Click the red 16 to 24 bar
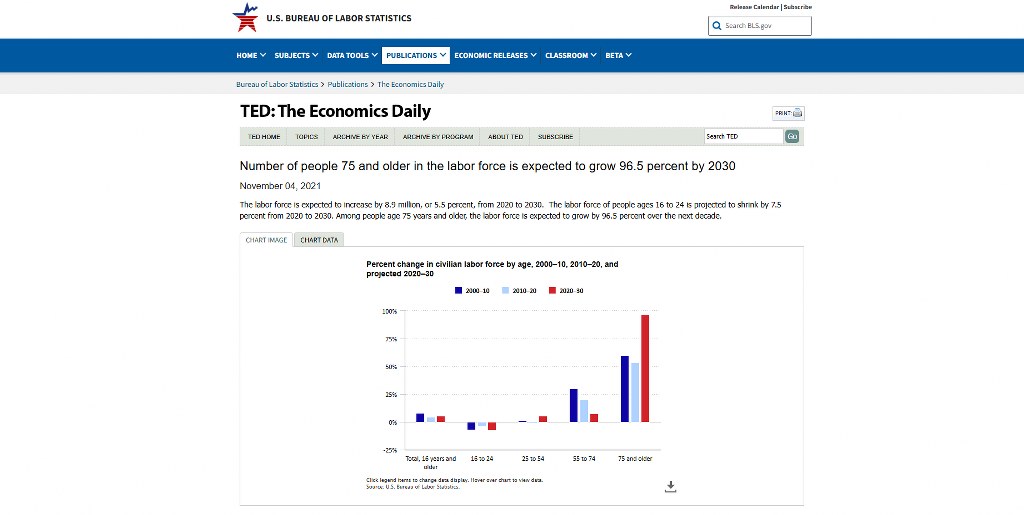Image resolution: width=1024 pixels, height=515 pixels. 492,426
